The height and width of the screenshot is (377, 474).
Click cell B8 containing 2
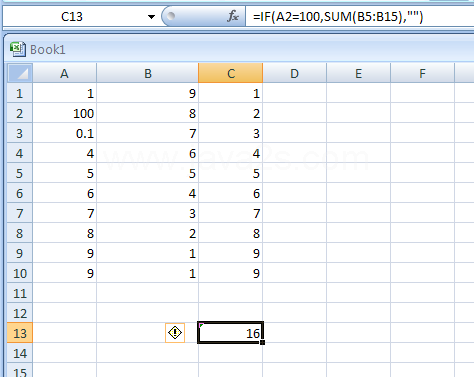tap(148, 233)
